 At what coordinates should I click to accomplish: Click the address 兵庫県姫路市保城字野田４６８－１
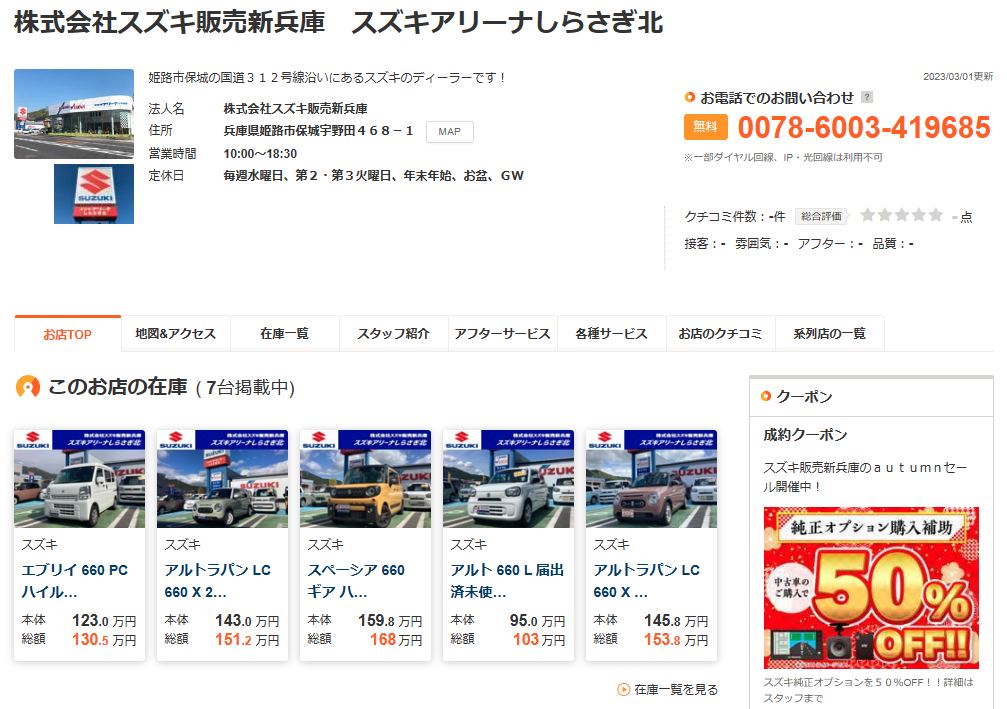319,131
